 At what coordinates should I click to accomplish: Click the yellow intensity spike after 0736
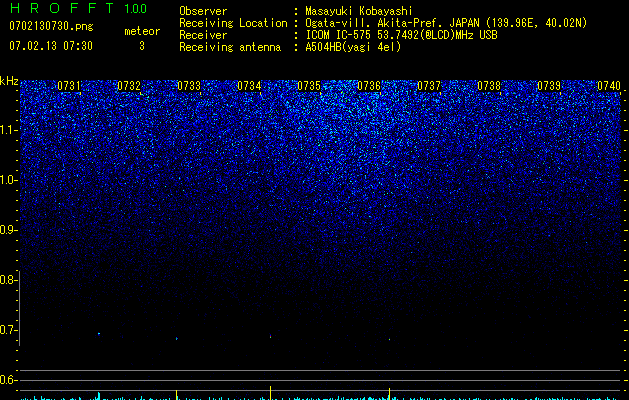(x=389, y=394)
